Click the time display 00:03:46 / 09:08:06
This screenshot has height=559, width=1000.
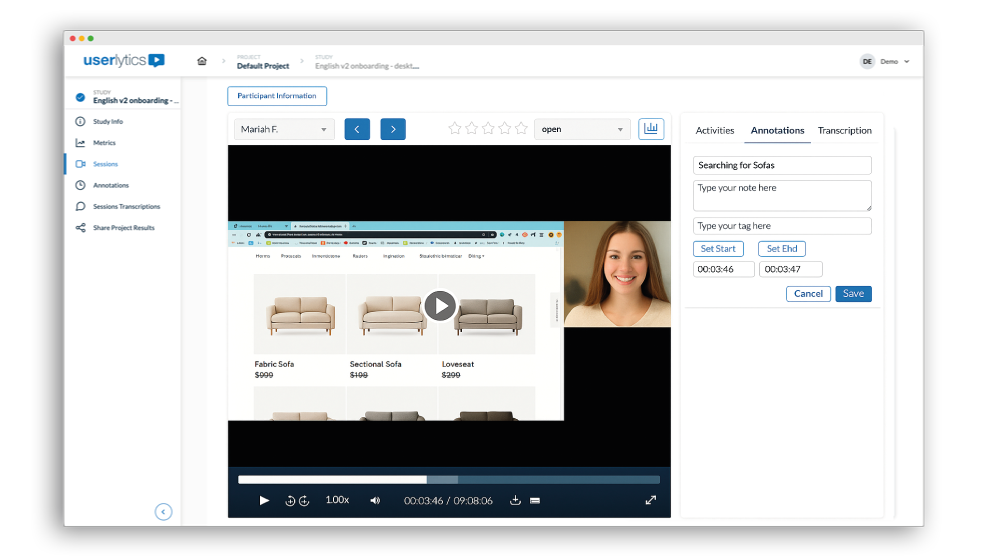click(448, 501)
